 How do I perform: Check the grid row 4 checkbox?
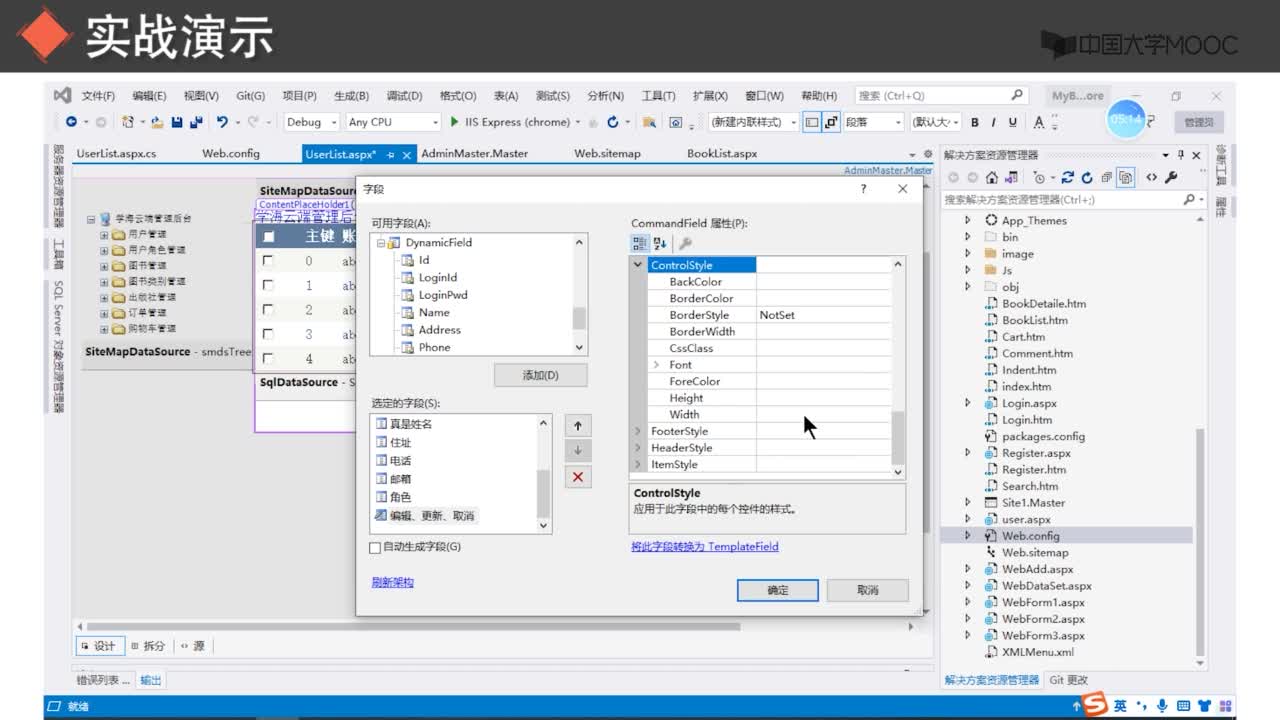267,359
